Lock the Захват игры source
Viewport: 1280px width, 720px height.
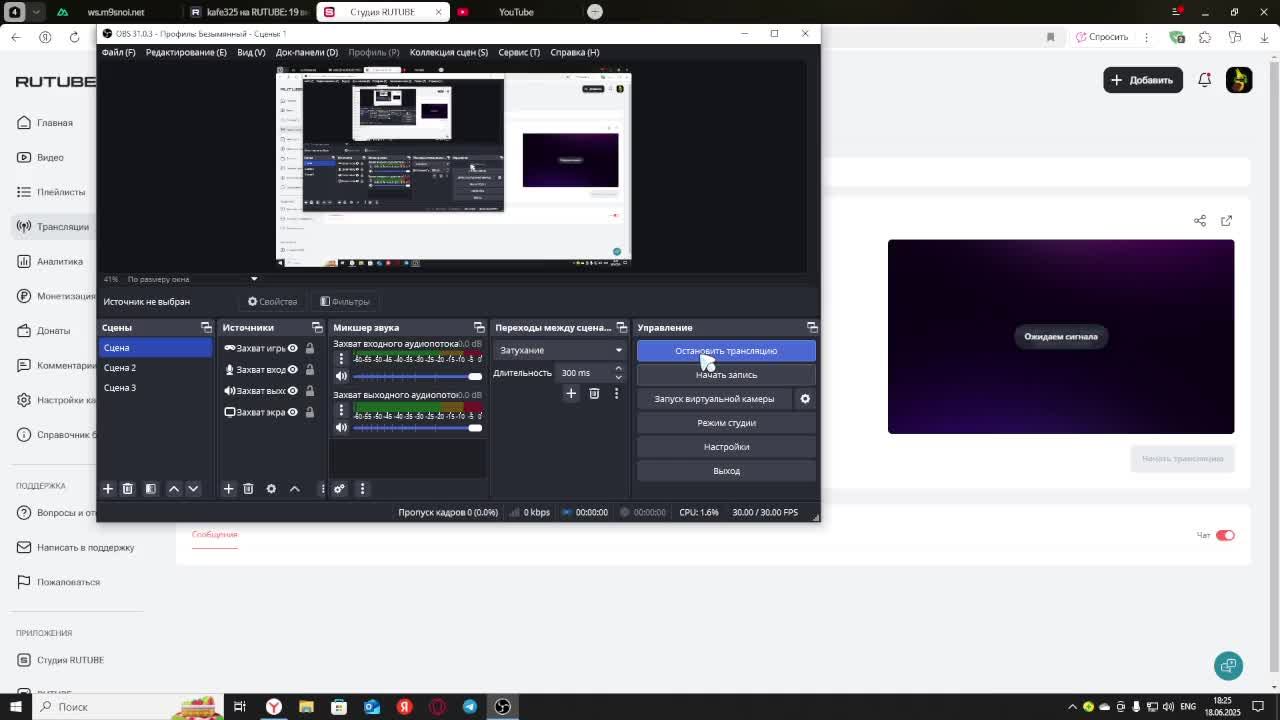point(310,348)
